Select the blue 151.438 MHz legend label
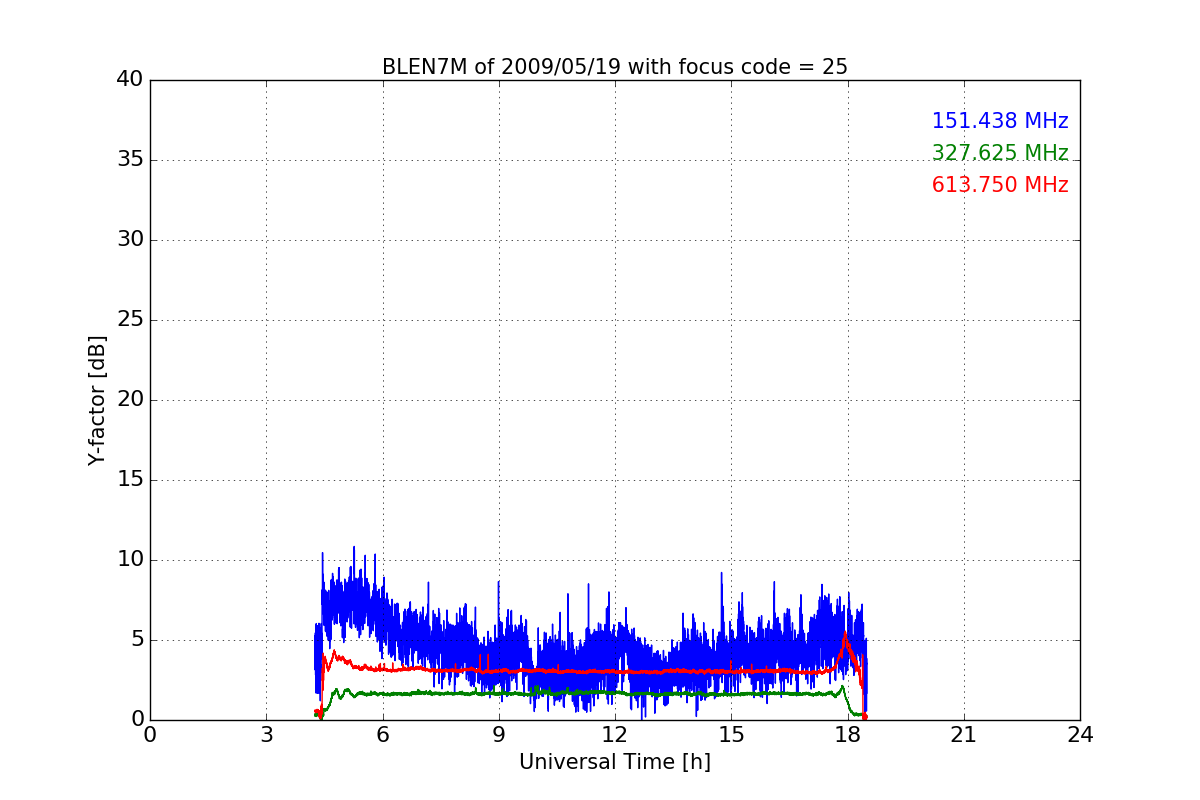The height and width of the screenshot is (800, 1200). (1000, 121)
